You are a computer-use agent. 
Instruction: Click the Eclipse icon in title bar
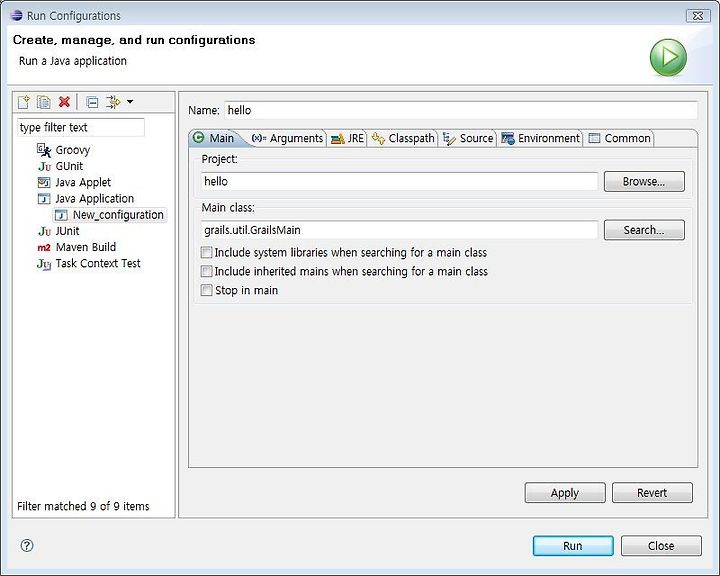point(17,15)
